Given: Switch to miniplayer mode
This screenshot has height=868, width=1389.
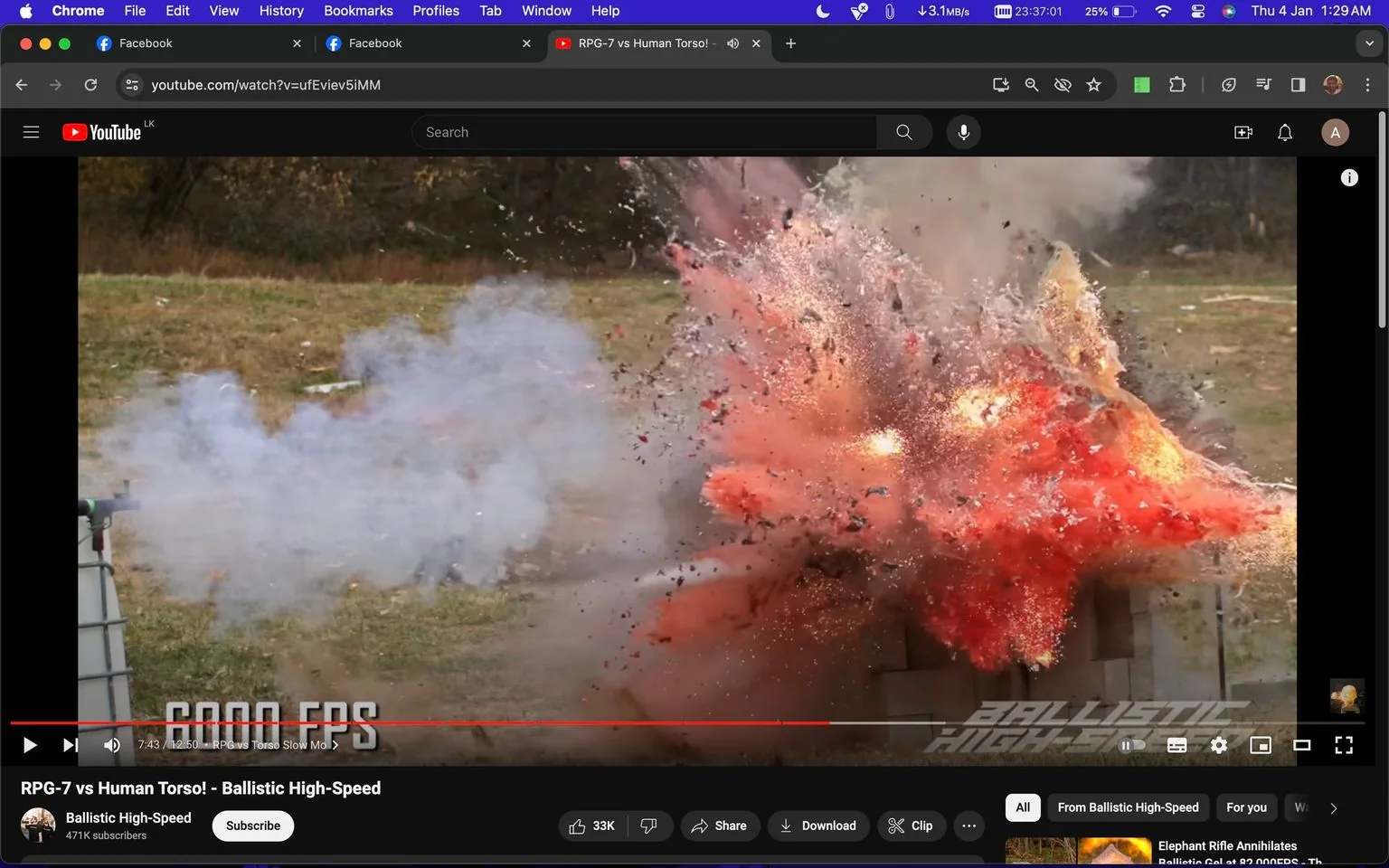Looking at the screenshot, I should click(x=1261, y=745).
